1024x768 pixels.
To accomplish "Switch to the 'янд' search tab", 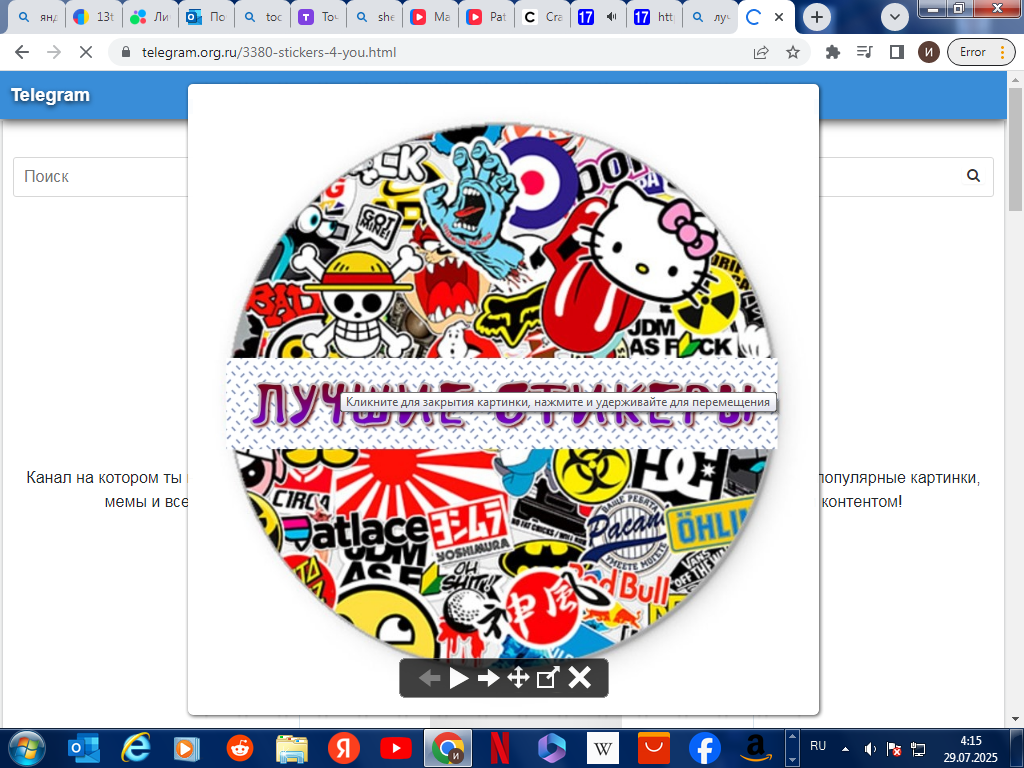I will coord(38,17).
